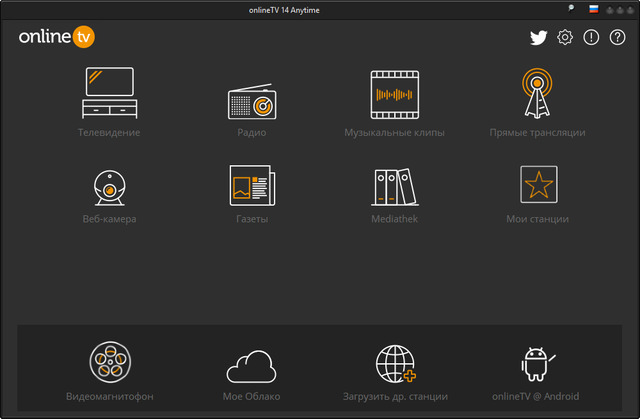Open the Мое Облако cloud icon

pos(251,365)
